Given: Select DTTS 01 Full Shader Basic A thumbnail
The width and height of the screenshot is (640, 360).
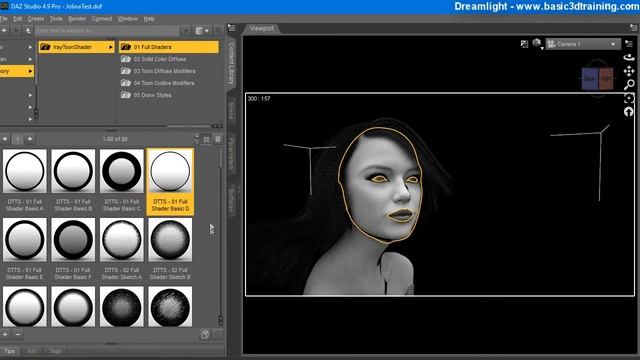Looking at the screenshot, I should click(25, 171).
